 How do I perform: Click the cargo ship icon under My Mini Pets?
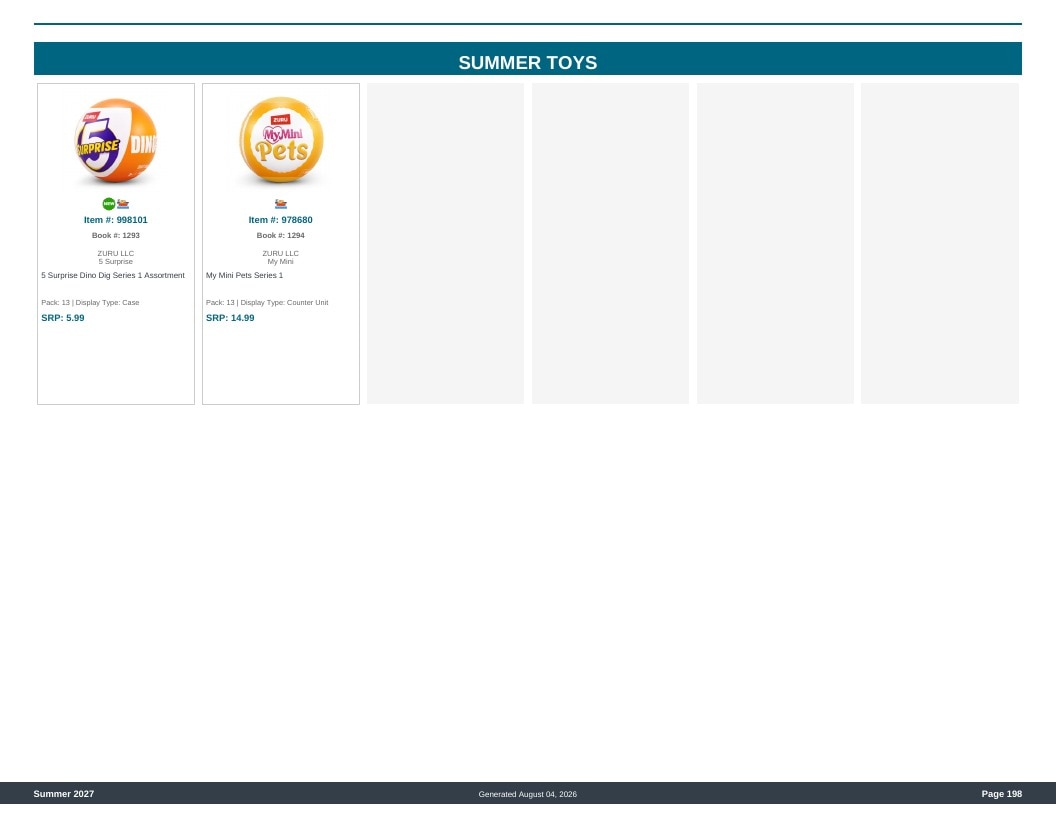click(281, 204)
